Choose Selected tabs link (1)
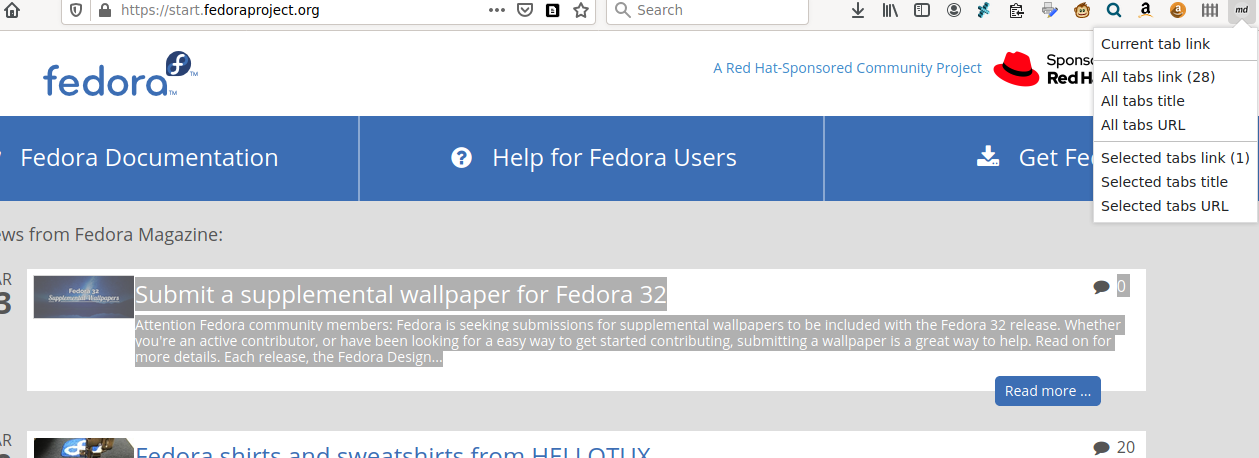The image size is (1259, 458). (1176, 158)
